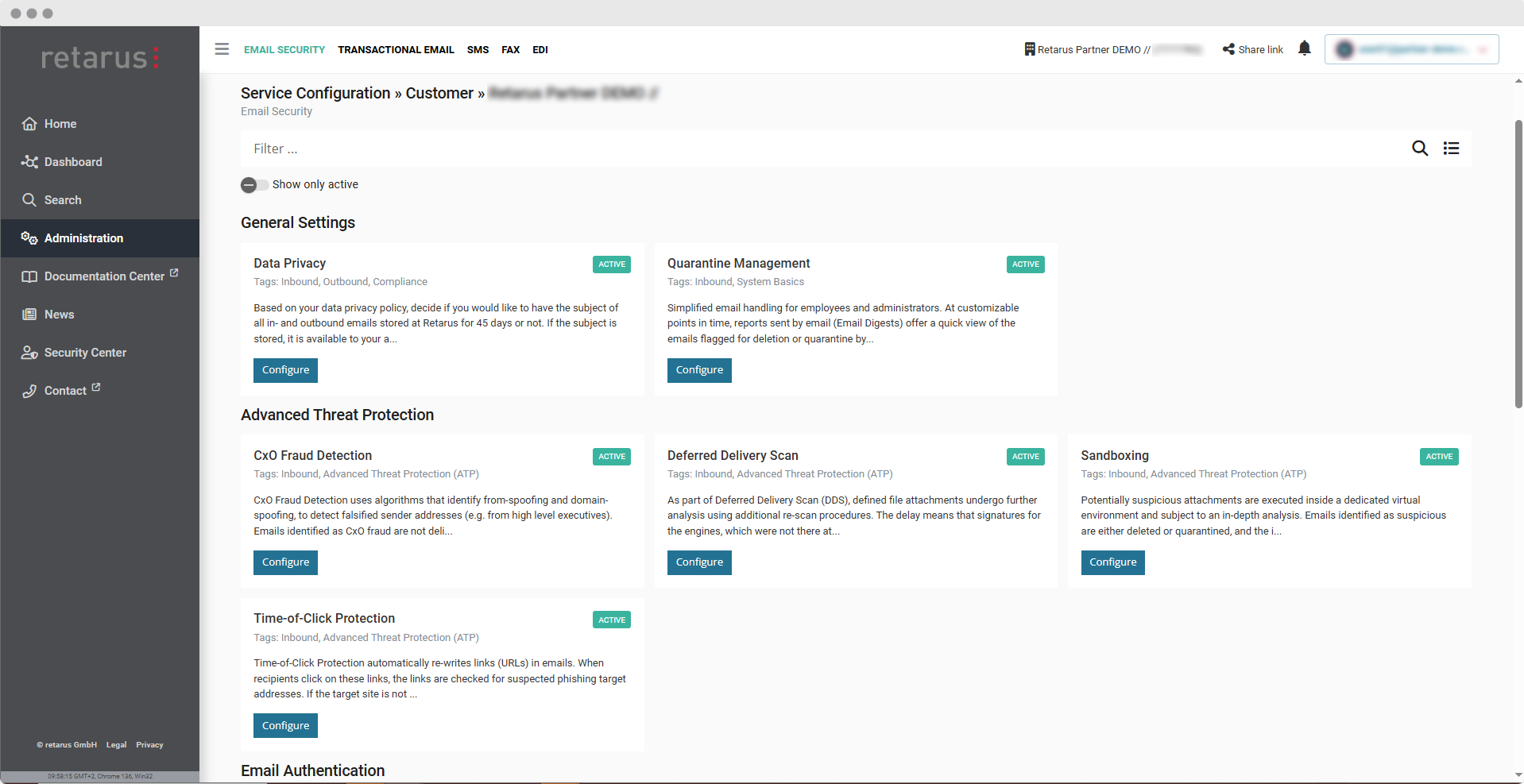Screen dimensions: 1524x784
Task: Click the ACTIVE badge on CxO Fraud Detection
Action: 612,457
